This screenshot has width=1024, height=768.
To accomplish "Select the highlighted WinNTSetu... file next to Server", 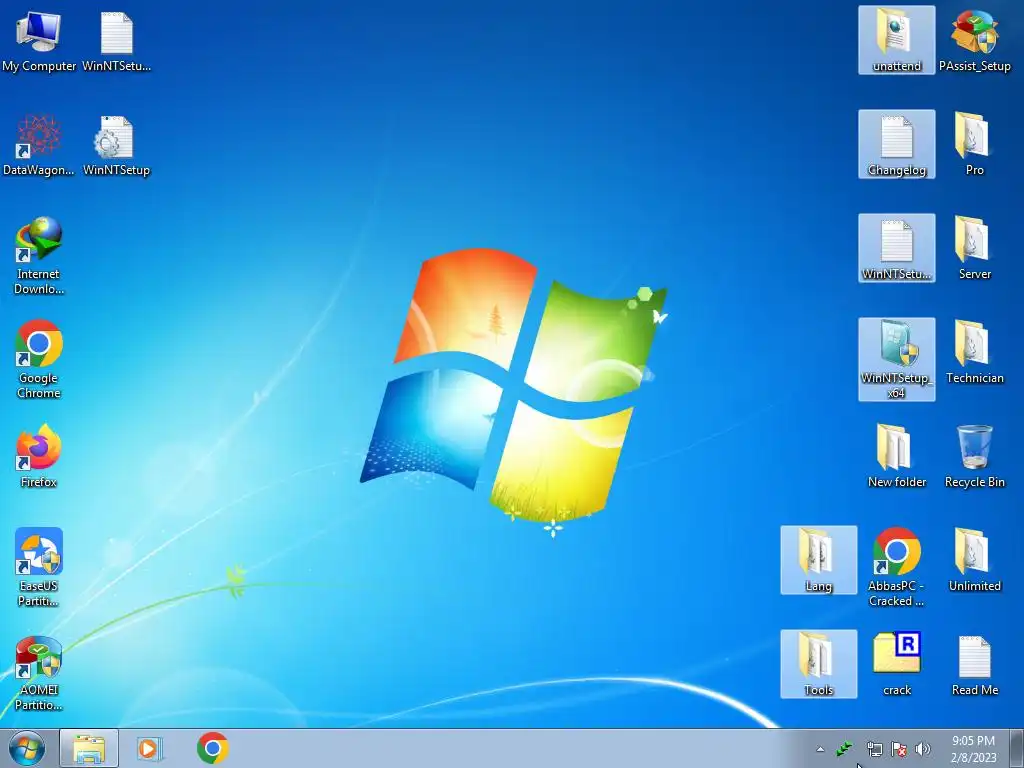I will [896, 248].
